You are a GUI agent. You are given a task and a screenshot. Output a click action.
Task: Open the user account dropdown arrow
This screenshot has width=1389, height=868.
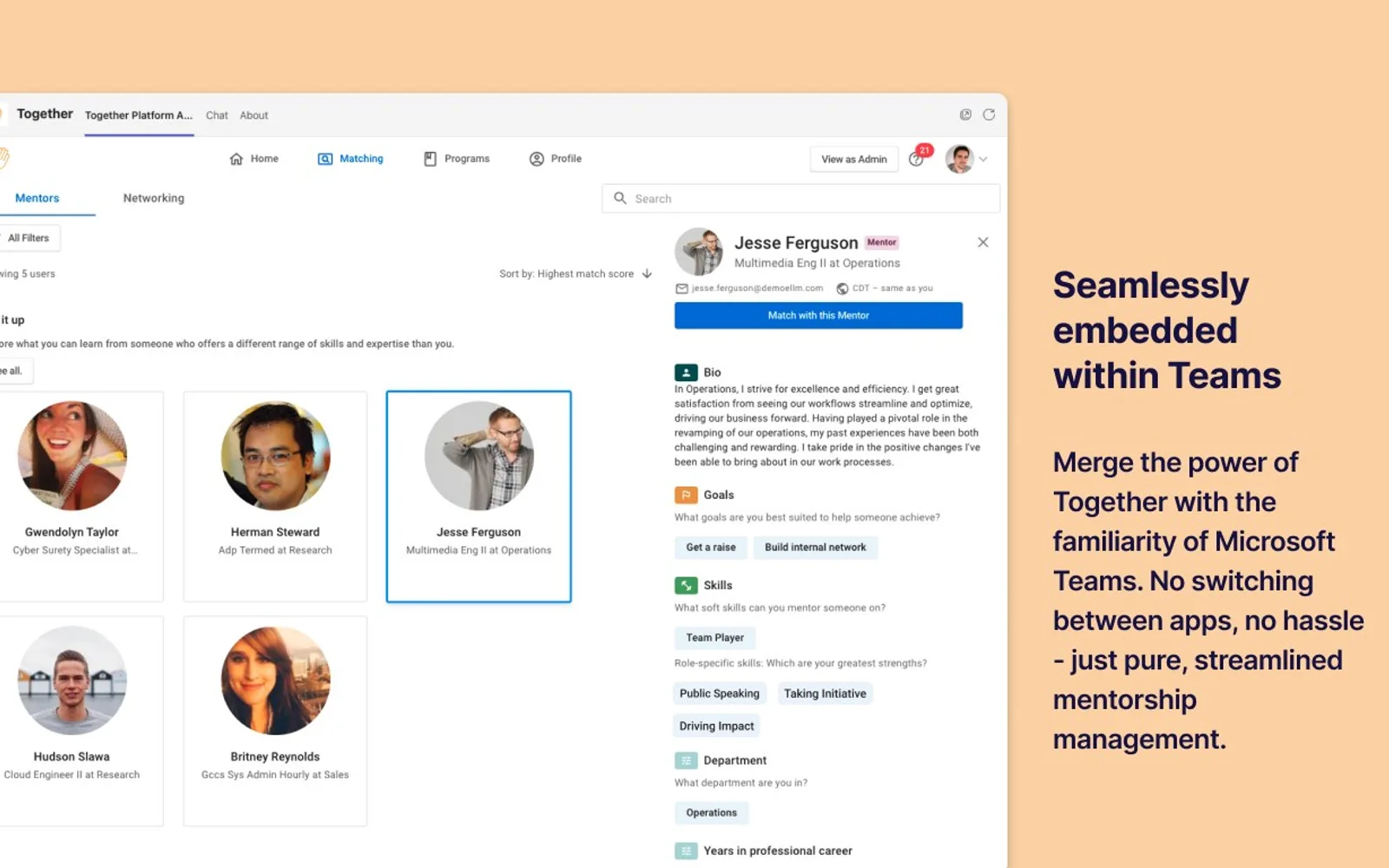(x=984, y=159)
